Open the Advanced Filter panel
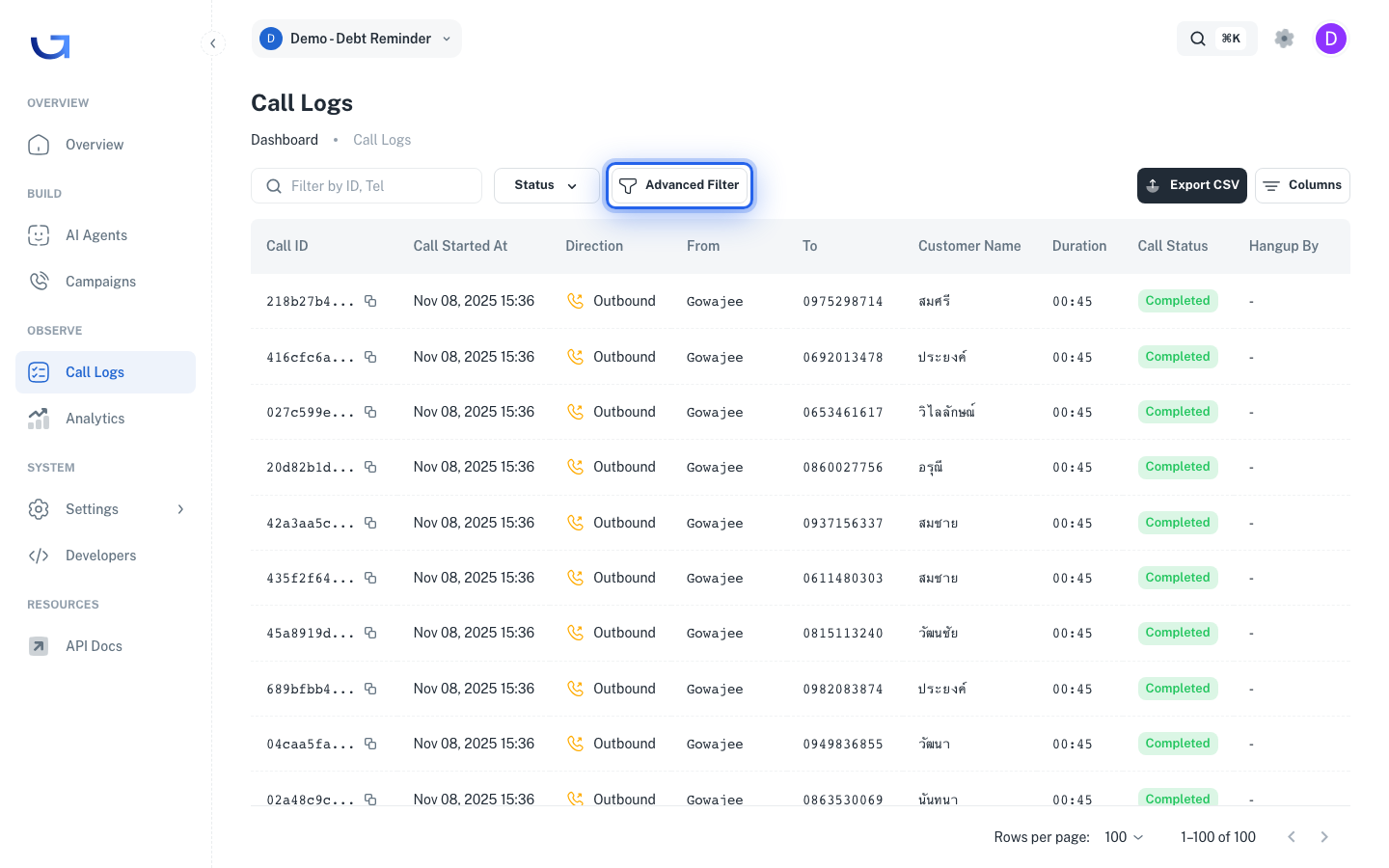This screenshot has width=1389, height=868. [x=679, y=185]
